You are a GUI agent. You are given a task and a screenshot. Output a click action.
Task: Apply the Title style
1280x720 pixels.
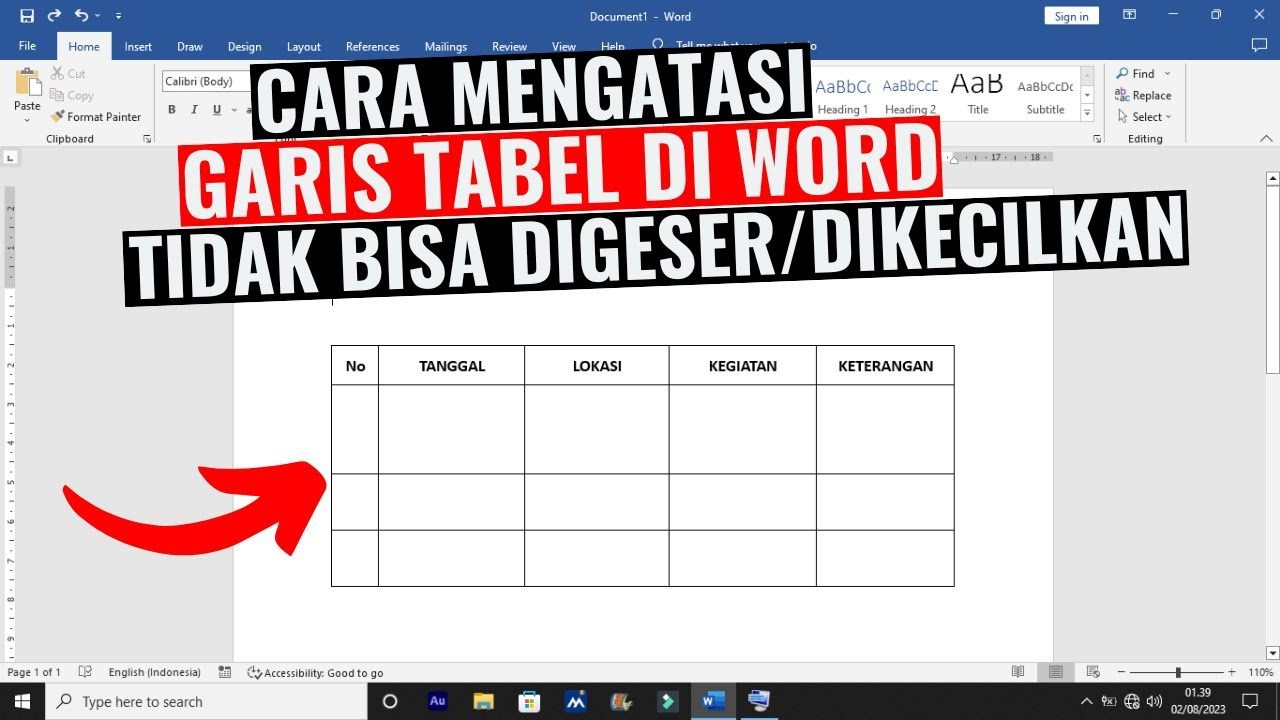pyautogui.click(x=977, y=96)
